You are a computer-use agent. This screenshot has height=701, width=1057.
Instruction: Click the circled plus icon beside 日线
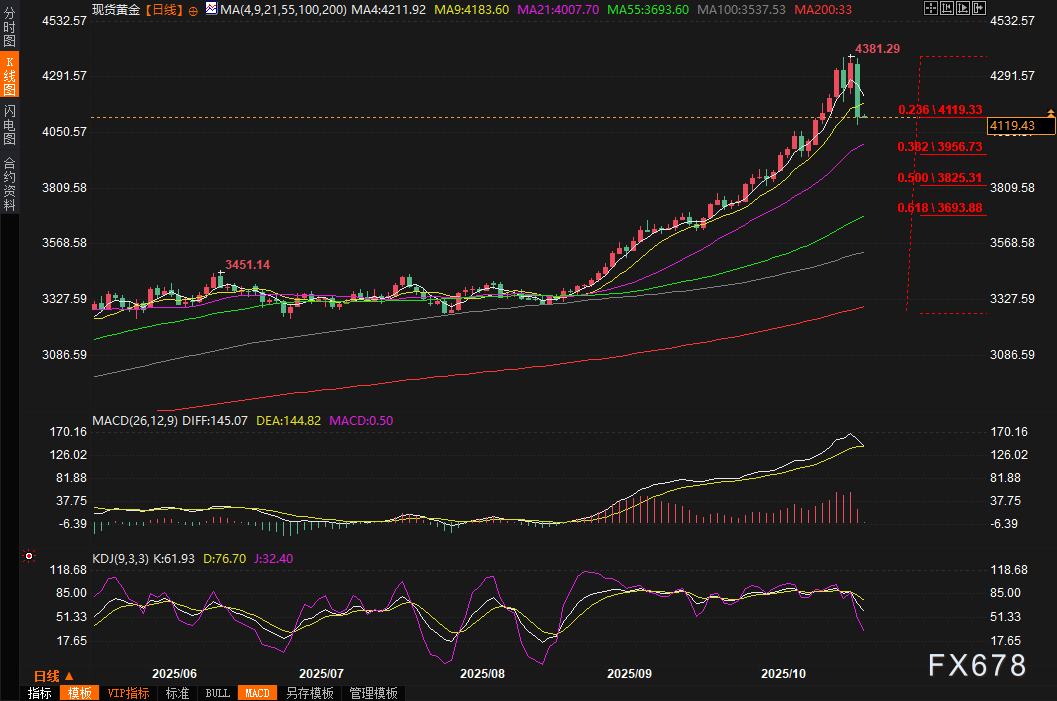tap(193, 10)
